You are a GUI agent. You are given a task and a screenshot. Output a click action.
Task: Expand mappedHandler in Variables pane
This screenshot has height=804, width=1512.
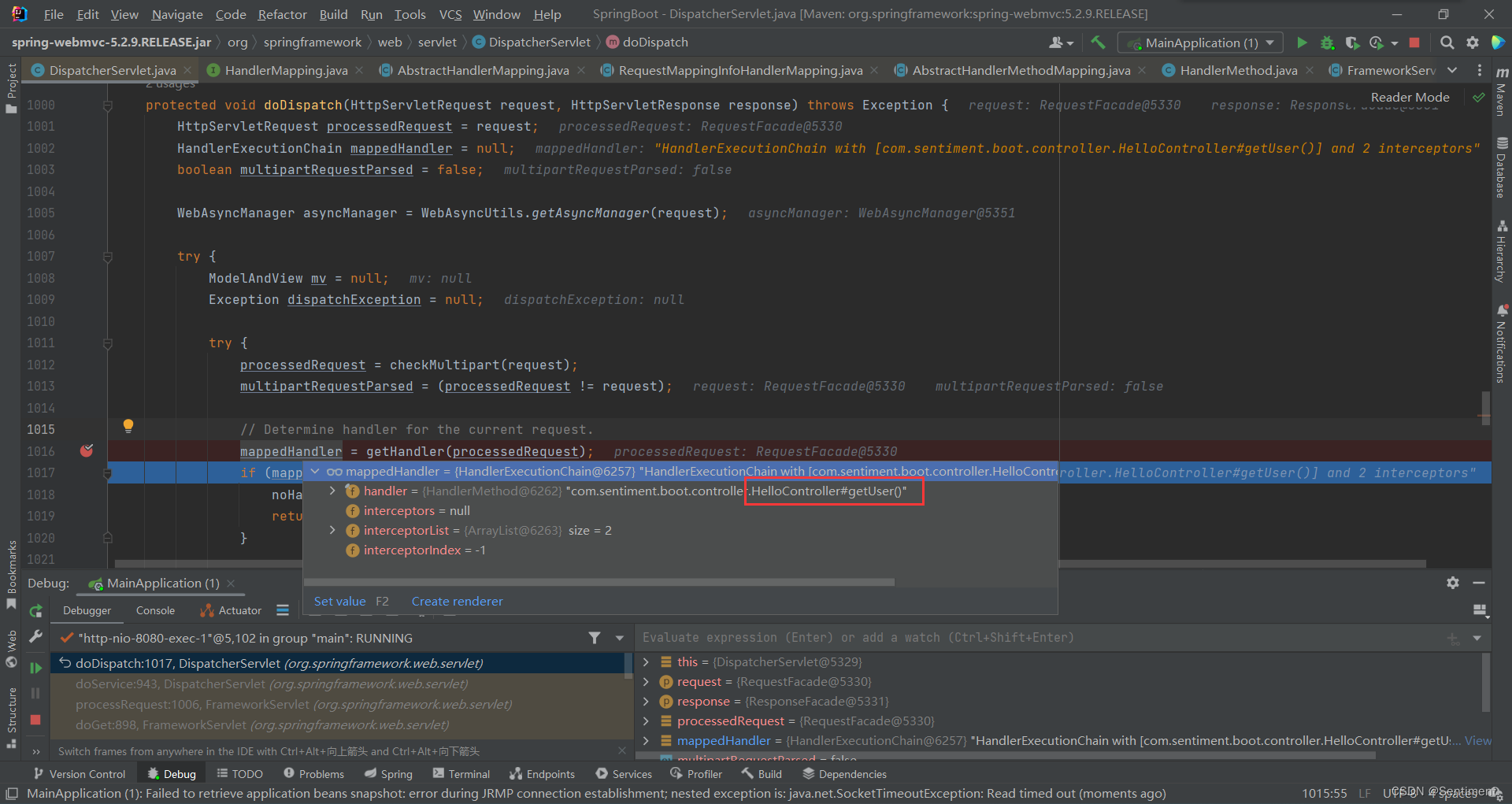[646, 740]
